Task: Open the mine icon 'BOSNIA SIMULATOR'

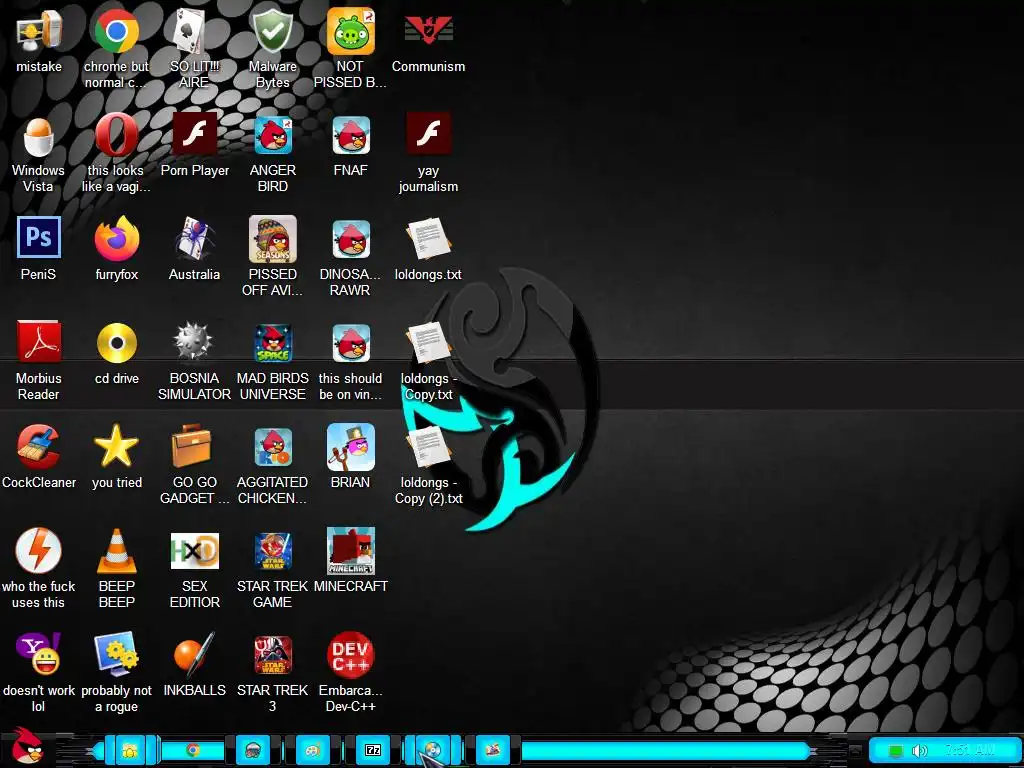Action: coord(194,342)
